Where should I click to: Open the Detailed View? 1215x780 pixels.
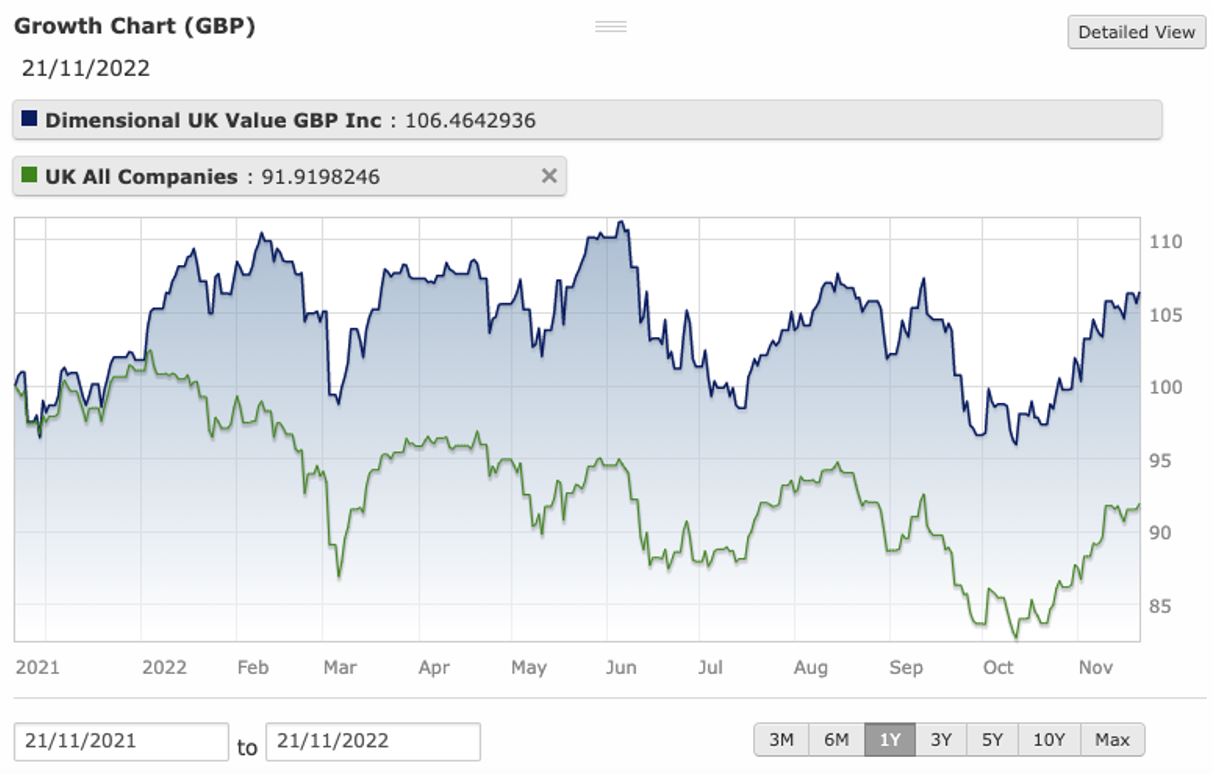point(1136,32)
